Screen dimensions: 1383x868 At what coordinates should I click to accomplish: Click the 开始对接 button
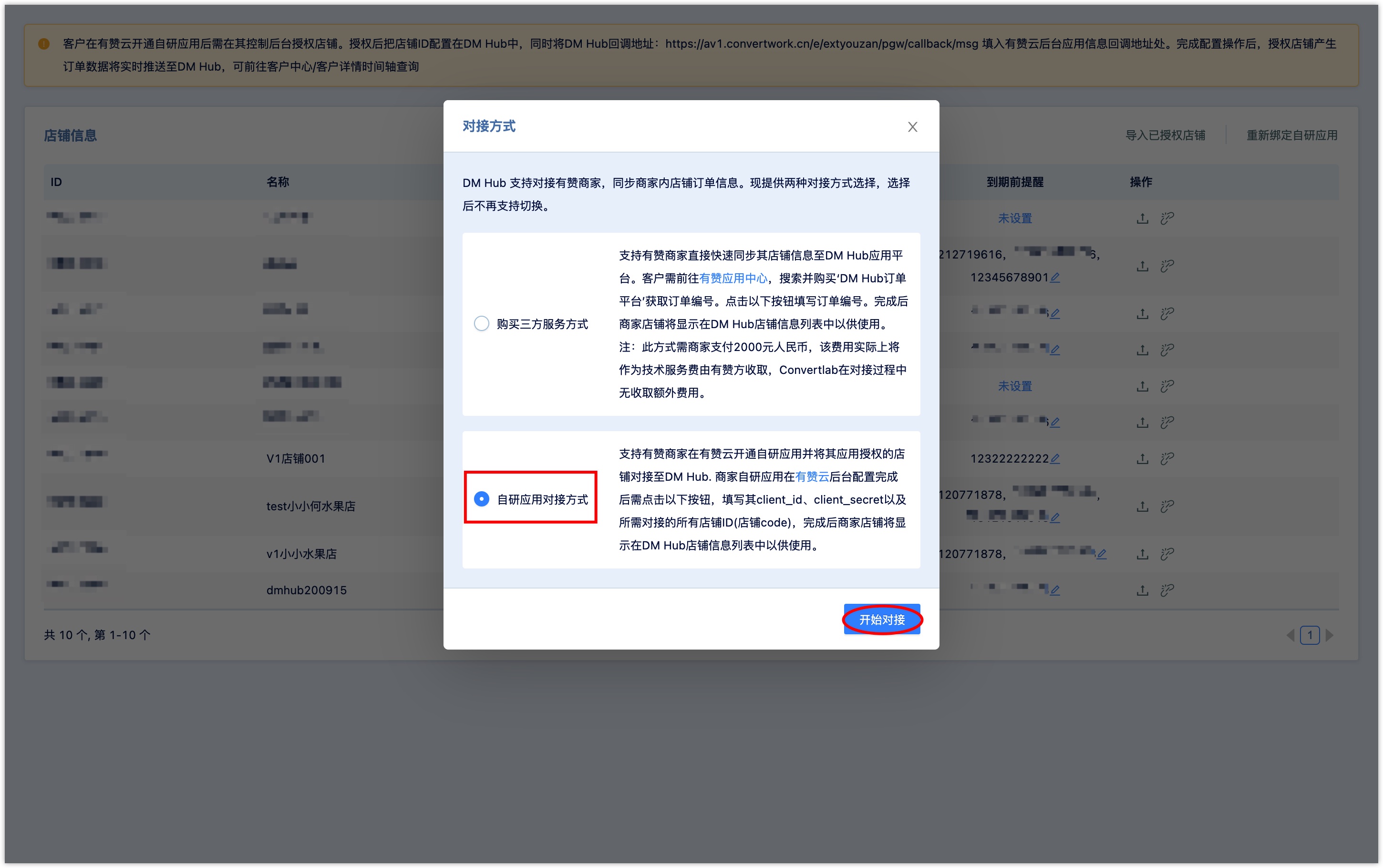[881, 620]
